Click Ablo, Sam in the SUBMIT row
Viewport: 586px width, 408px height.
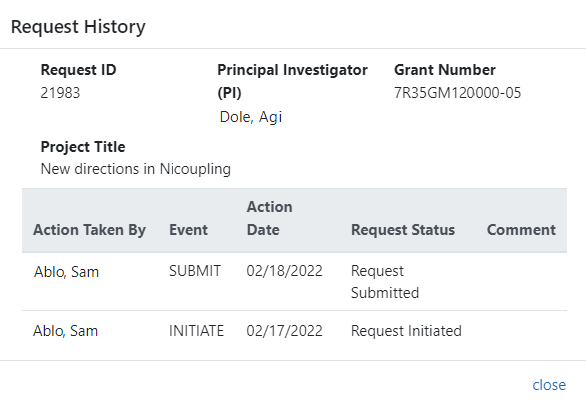pos(66,272)
